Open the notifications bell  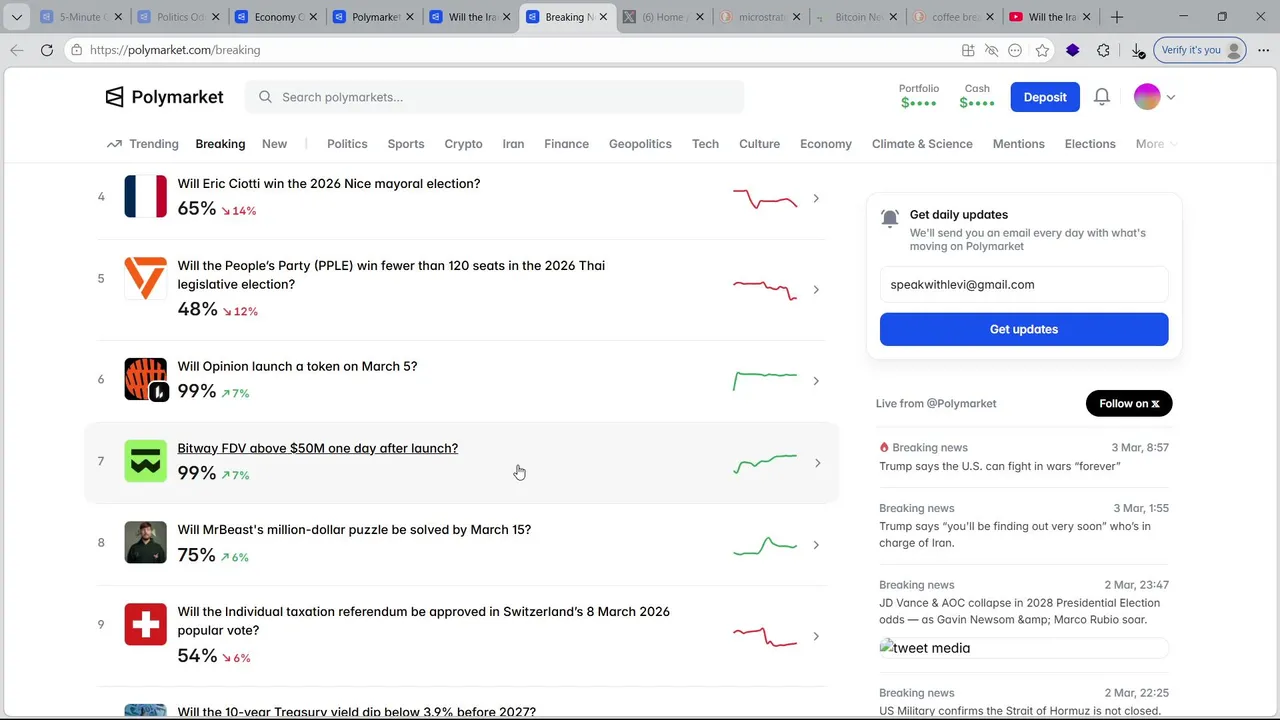tap(1101, 97)
